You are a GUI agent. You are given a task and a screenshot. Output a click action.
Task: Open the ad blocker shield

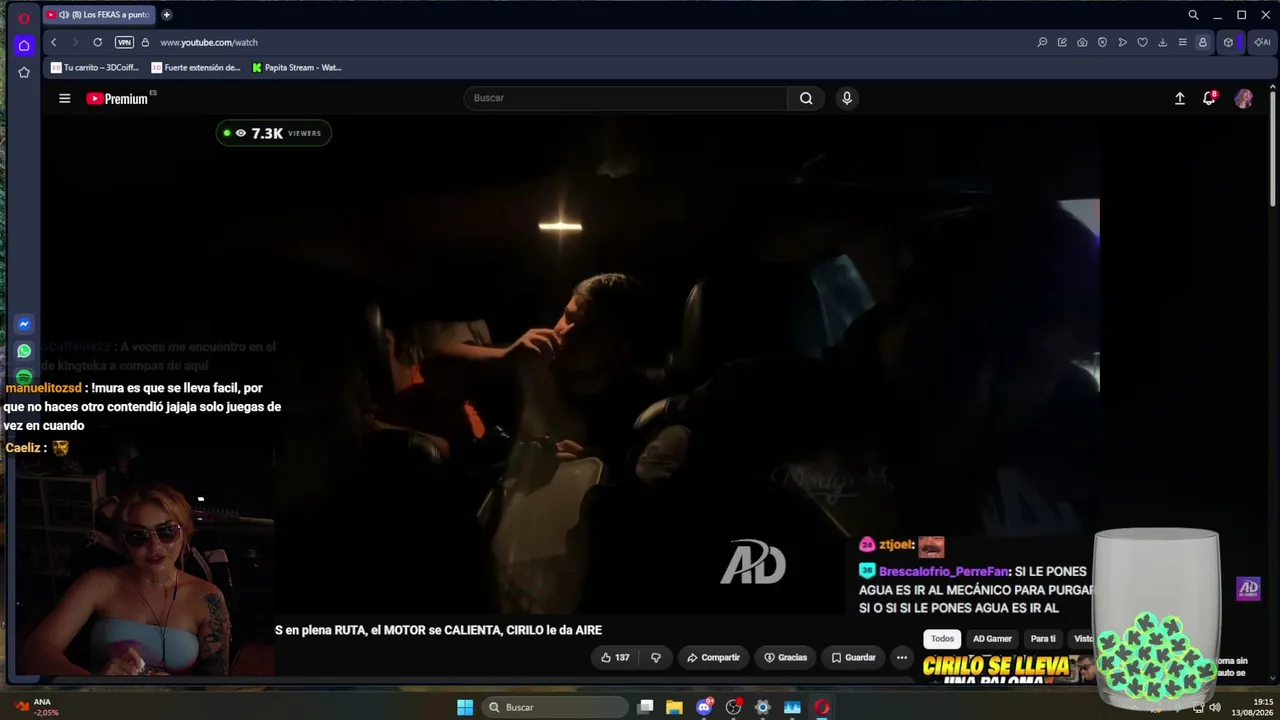[x=1102, y=42]
